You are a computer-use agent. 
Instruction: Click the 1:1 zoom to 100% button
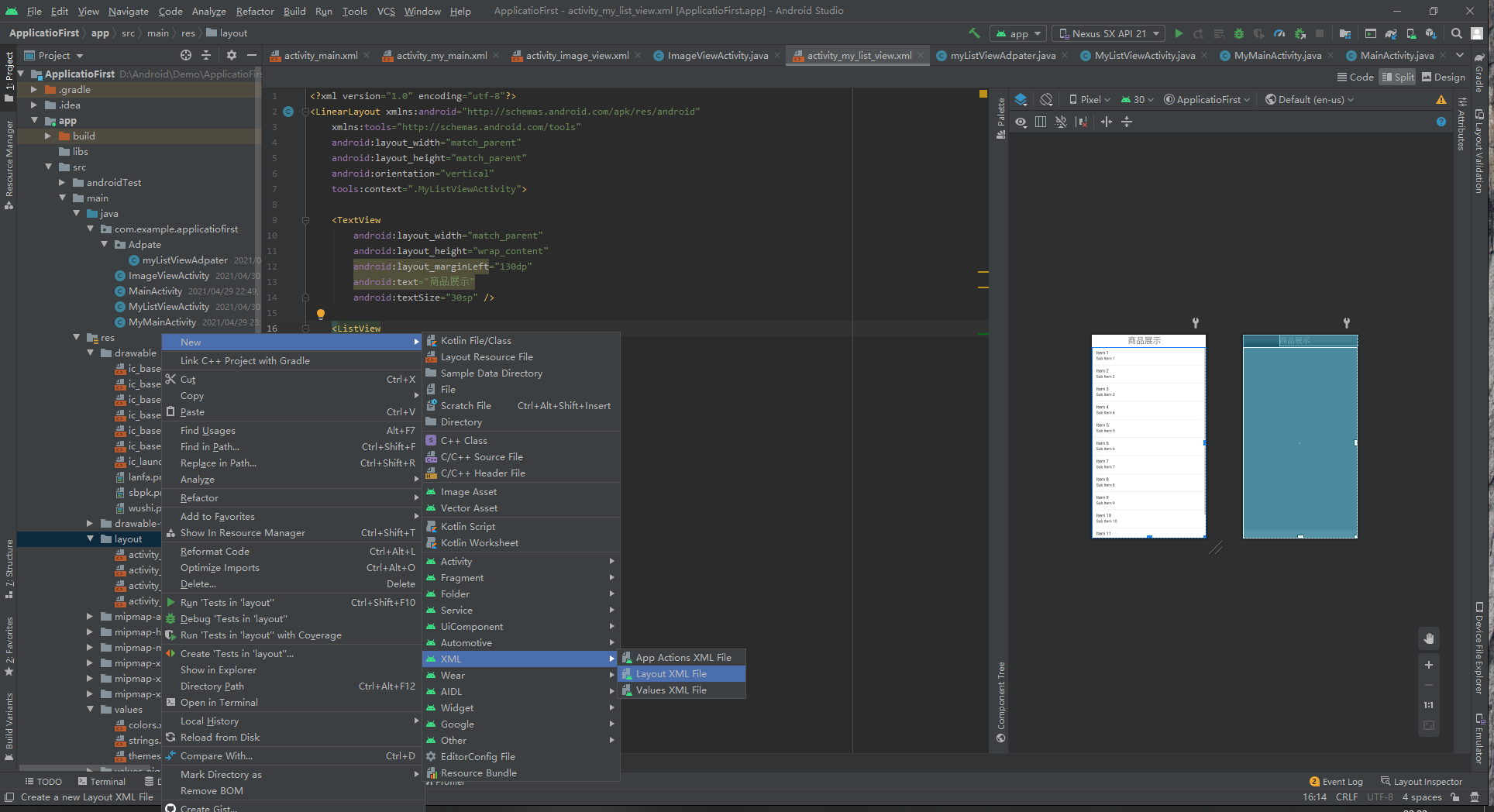point(1429,705)
